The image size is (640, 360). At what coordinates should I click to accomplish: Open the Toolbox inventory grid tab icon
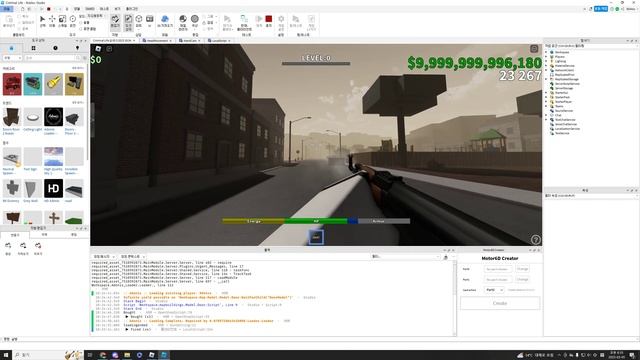(33, 48)
